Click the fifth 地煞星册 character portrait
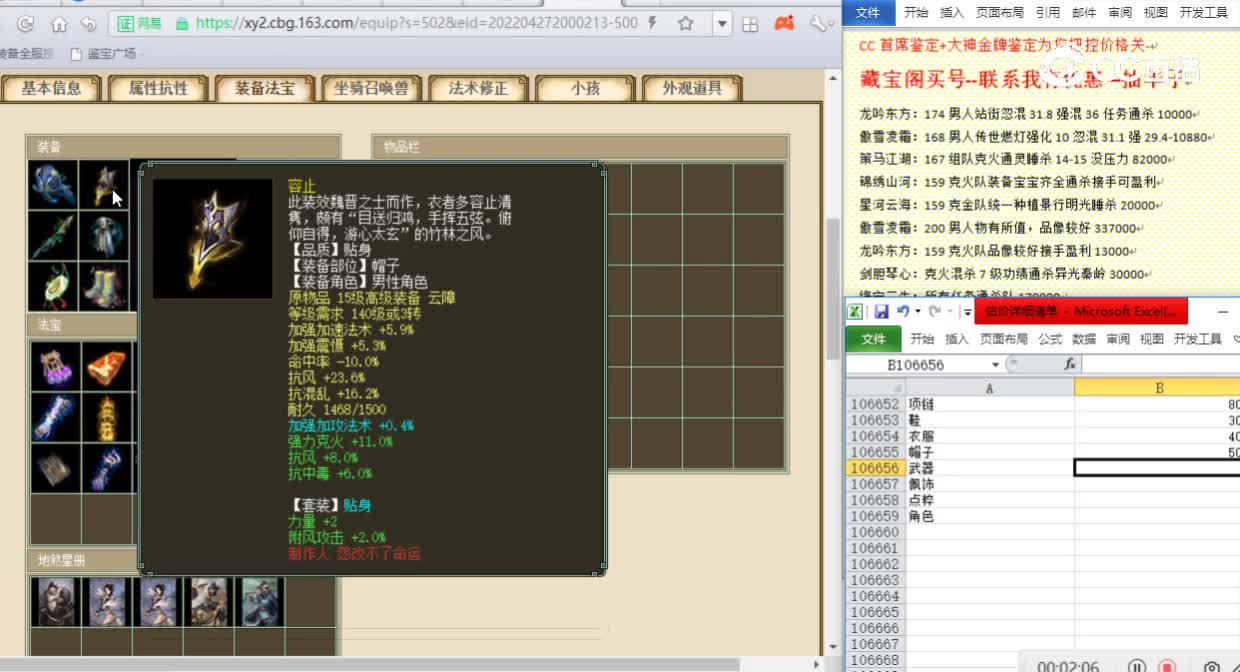This screenshot has width=1240, height=672. coord(259,602)
